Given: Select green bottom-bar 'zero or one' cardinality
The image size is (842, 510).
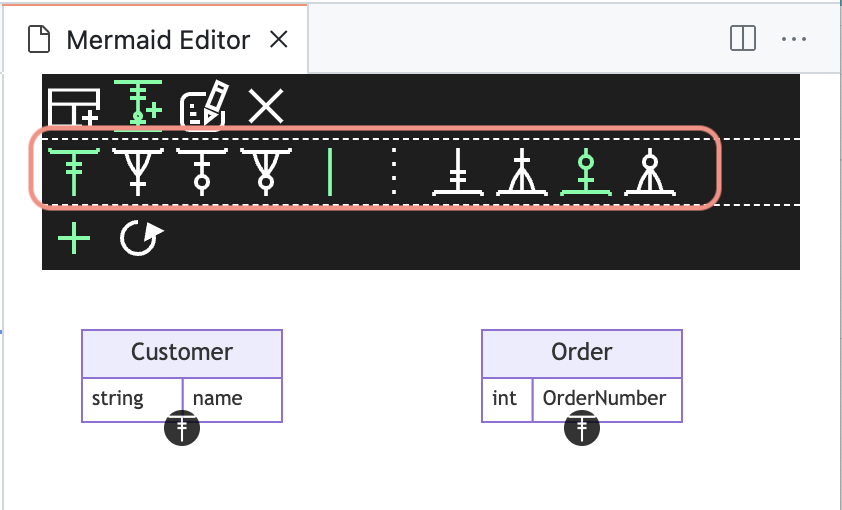Looking at the screenshot, I should (585, 172).
